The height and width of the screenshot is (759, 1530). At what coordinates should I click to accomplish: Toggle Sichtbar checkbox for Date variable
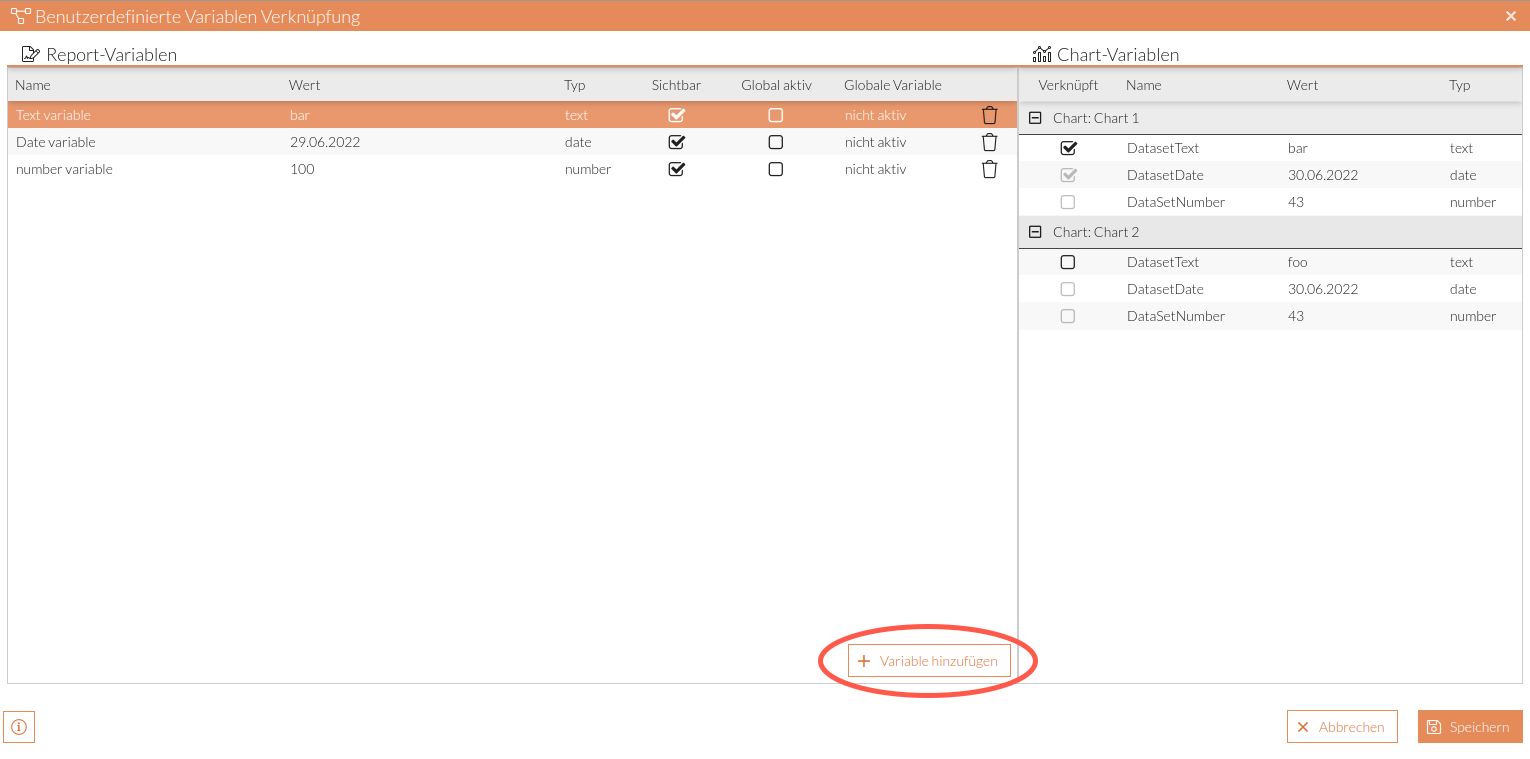pyautogui.click(x=676, y=142)
